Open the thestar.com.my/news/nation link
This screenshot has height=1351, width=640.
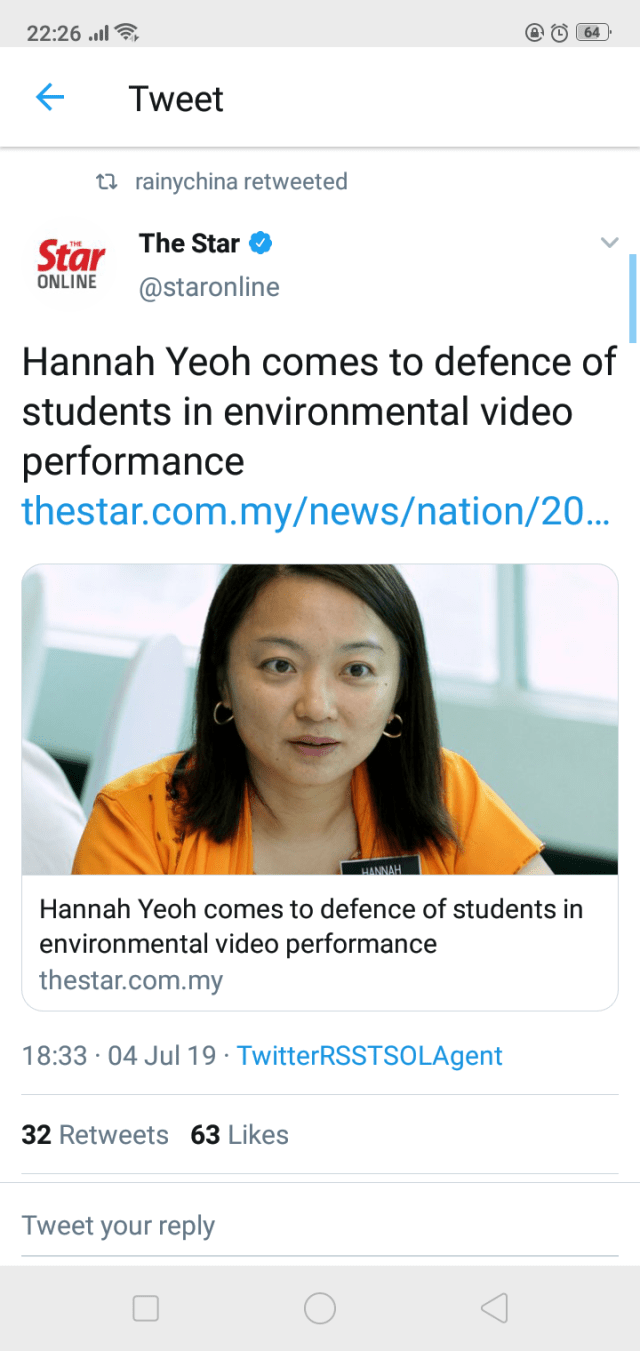tap(315, 512)
